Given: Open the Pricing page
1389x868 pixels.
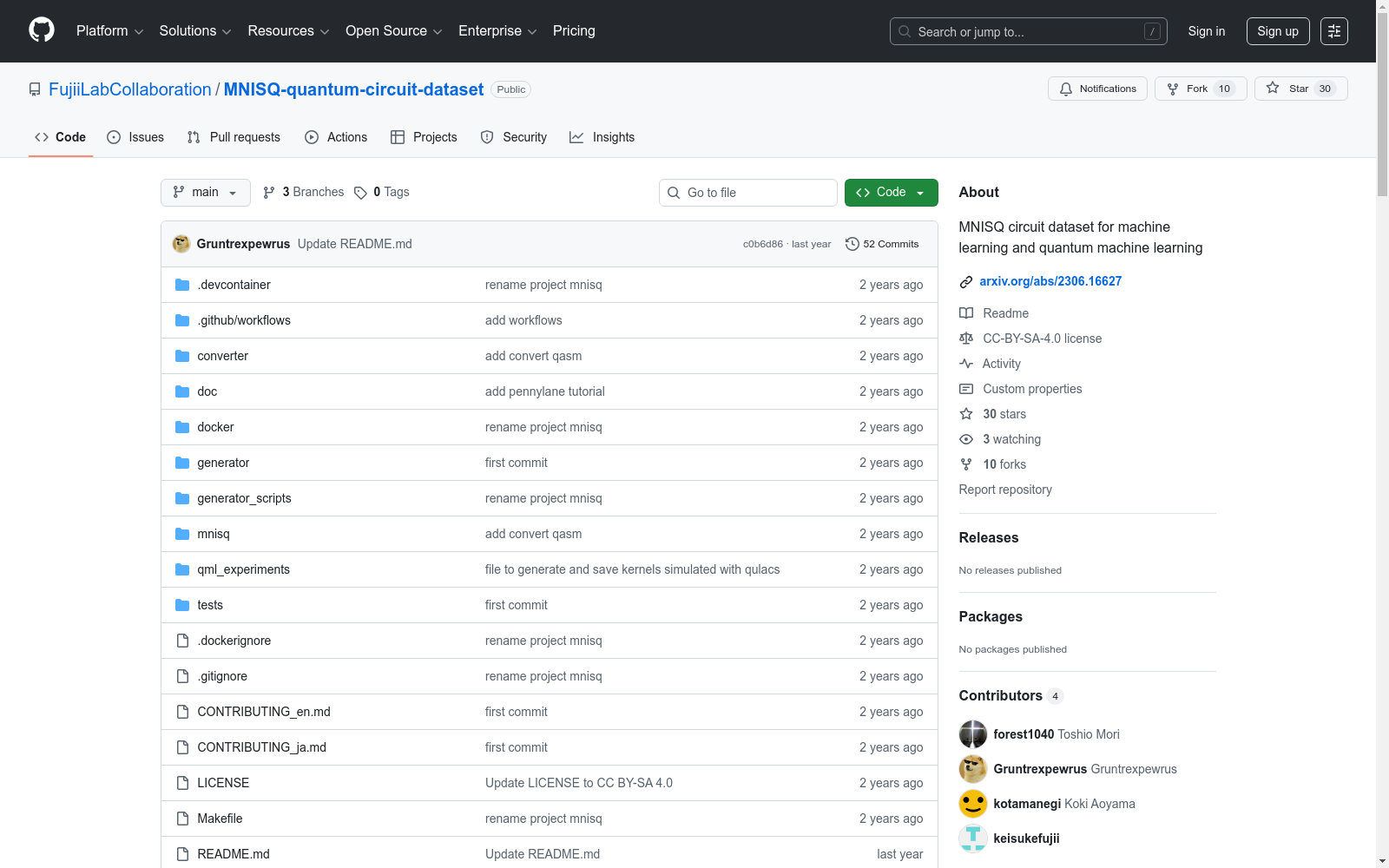Looking at the screenshot, I should [x=574, y=31].
